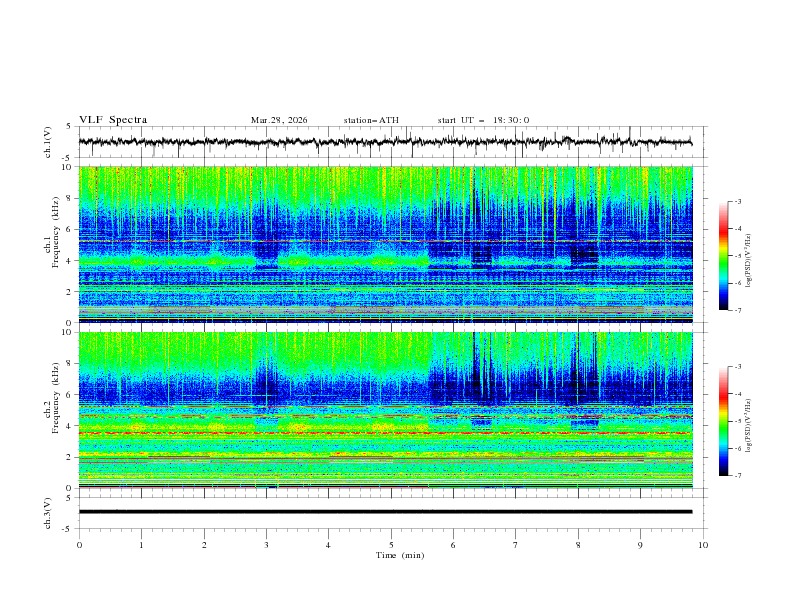Click the "-3" label on the upper colorbar
Viewport: 792px width, 612px height.
pos(737,201)
